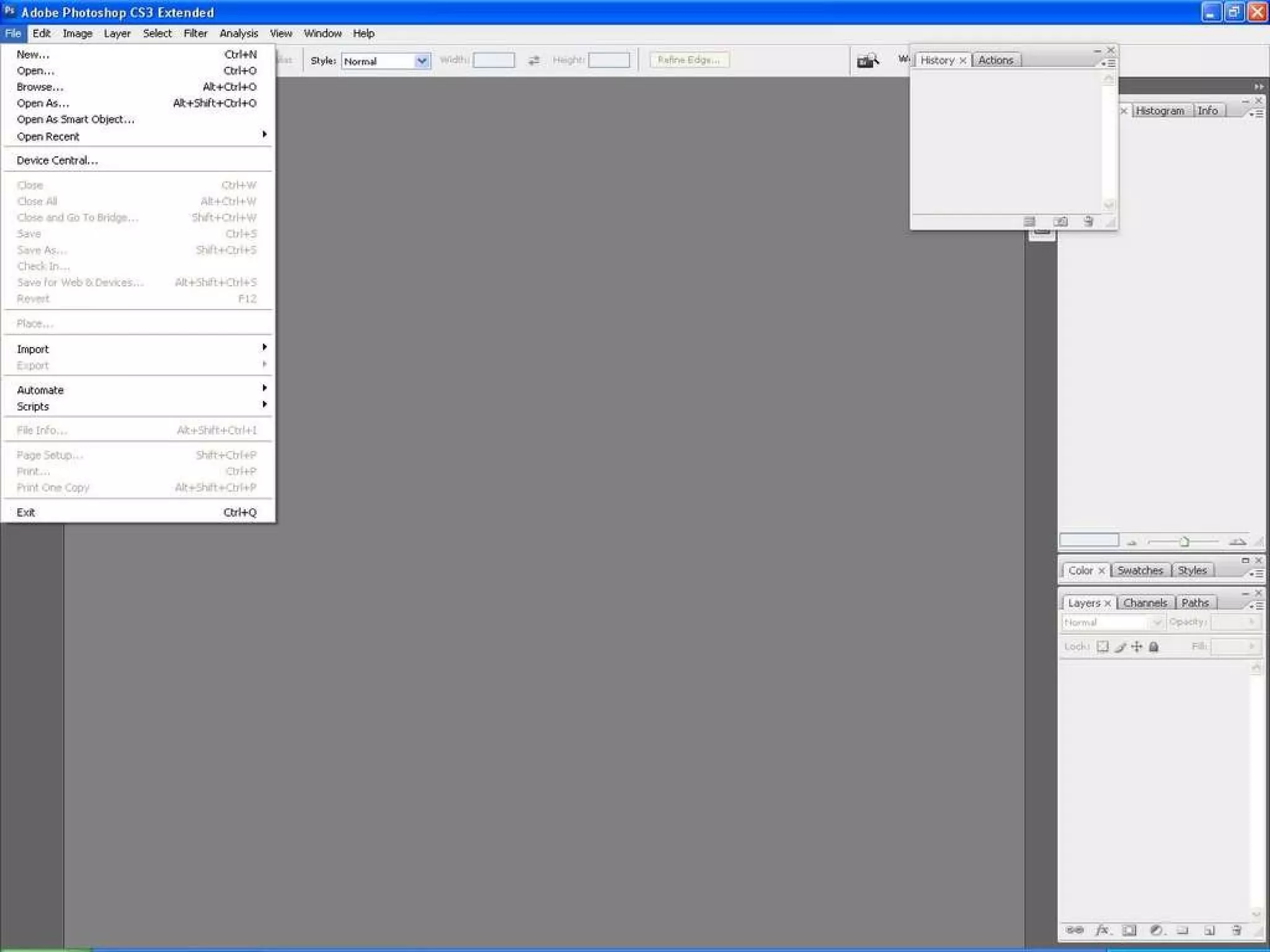Click Device Central in File menu
Screen dimensions: 1270x952
57,161
